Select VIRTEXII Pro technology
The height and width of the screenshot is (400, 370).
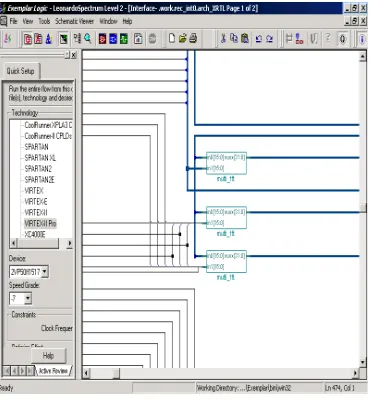(40, 223)
